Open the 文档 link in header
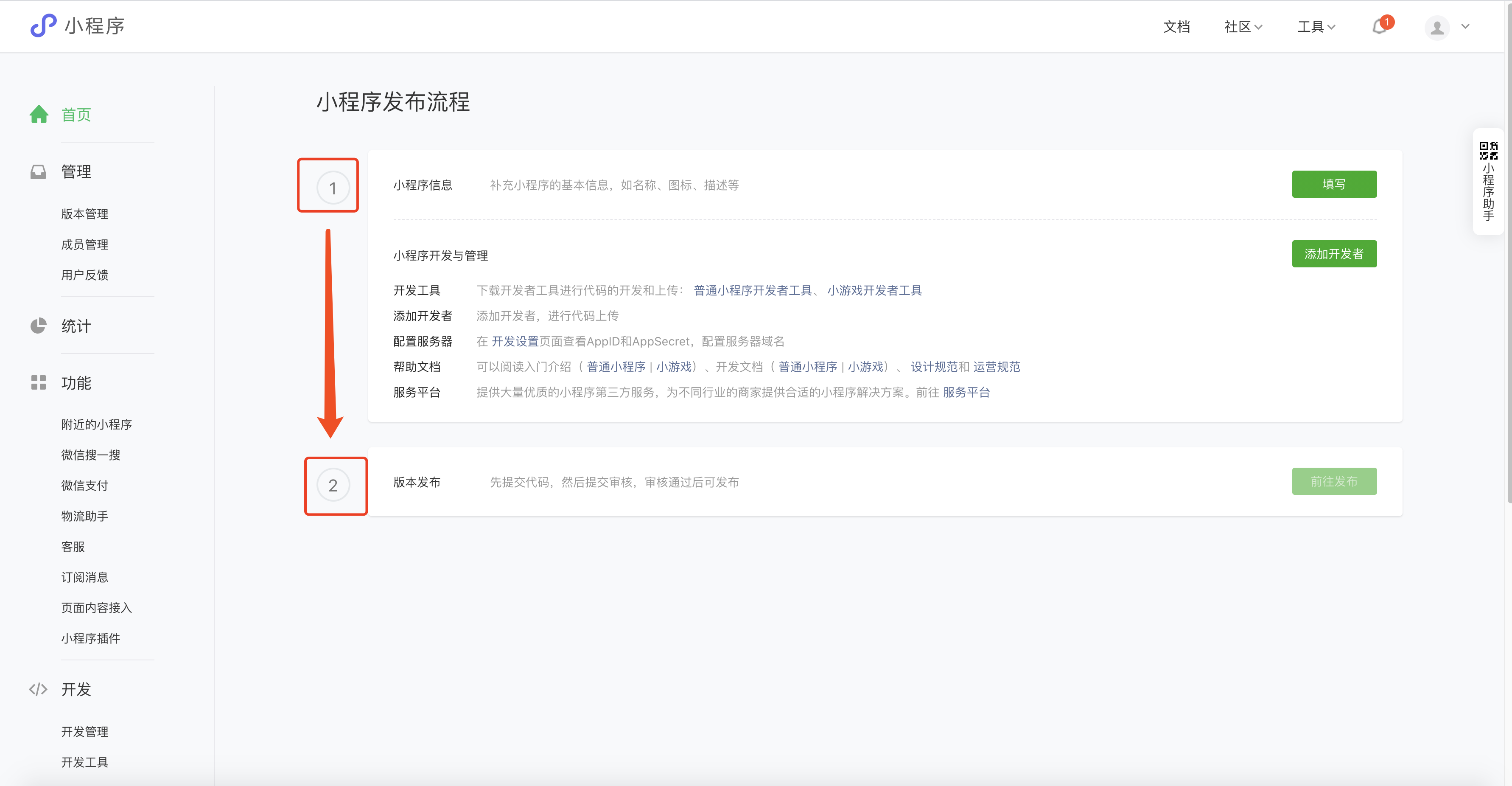Image resolution: width=1512 pixels, height=786 pixels. click(1176, 27)
